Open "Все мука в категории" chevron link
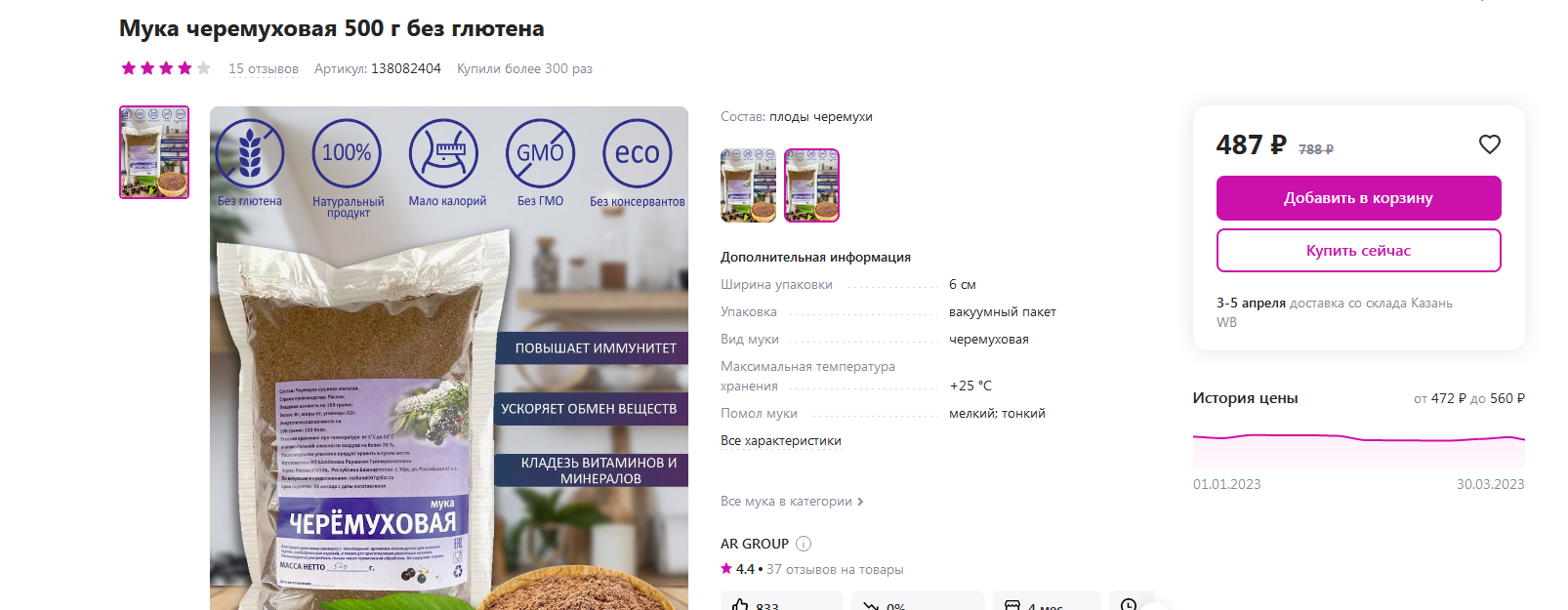Image resolution: width=1568 pixels, height=610 pixels. (x=792, y=501)
